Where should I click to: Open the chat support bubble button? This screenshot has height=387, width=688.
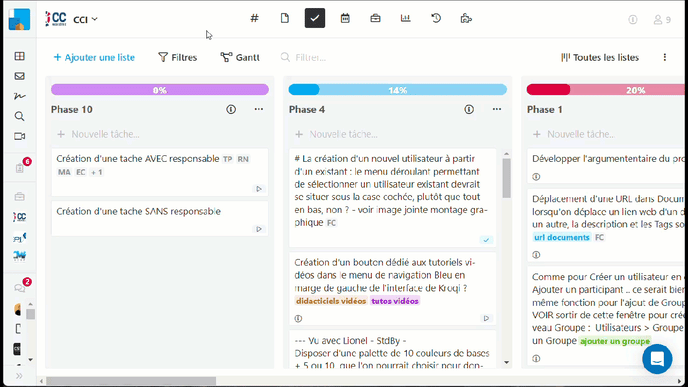657,359
